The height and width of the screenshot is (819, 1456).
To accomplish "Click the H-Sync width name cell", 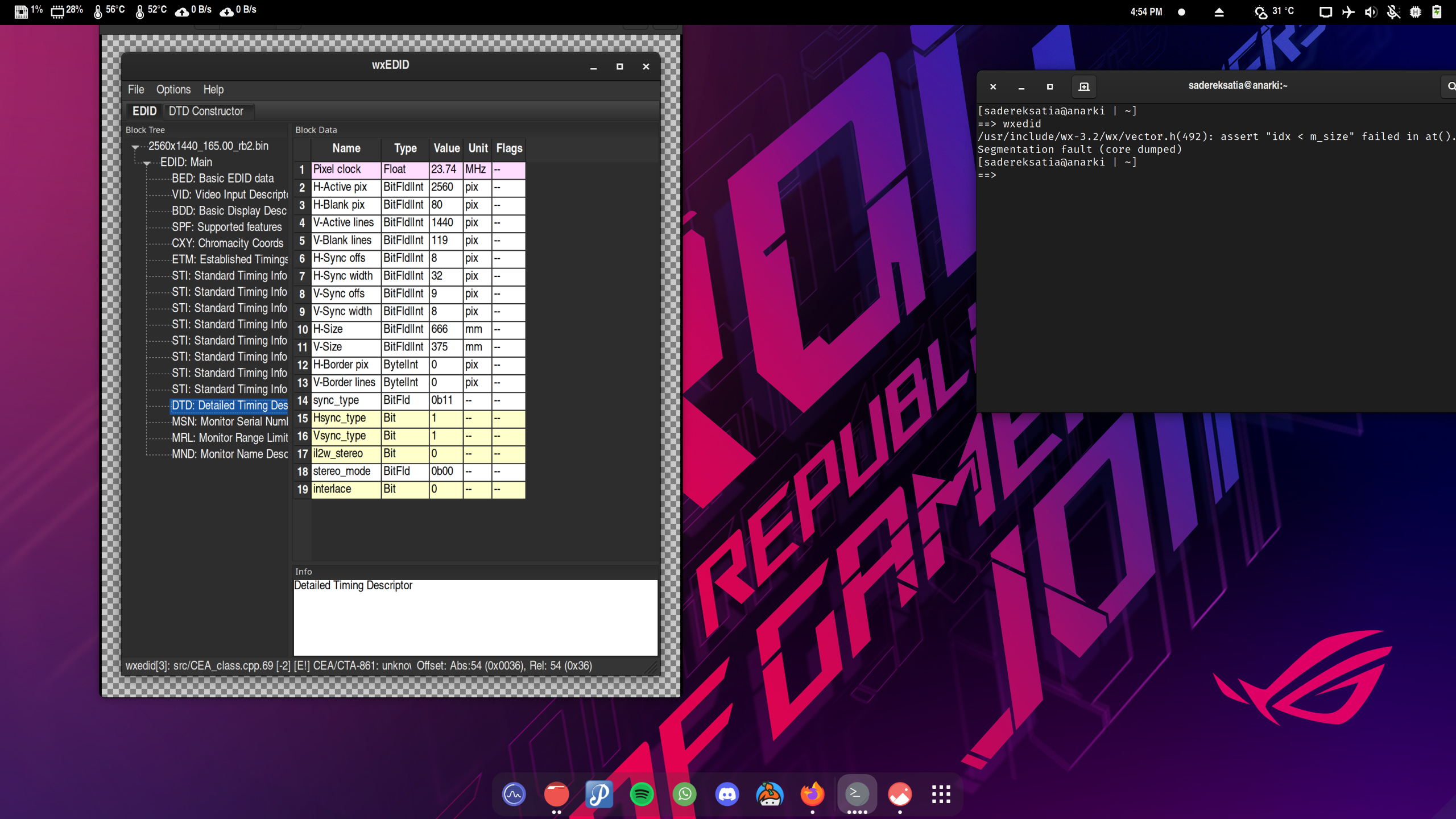I will (346, 276).
